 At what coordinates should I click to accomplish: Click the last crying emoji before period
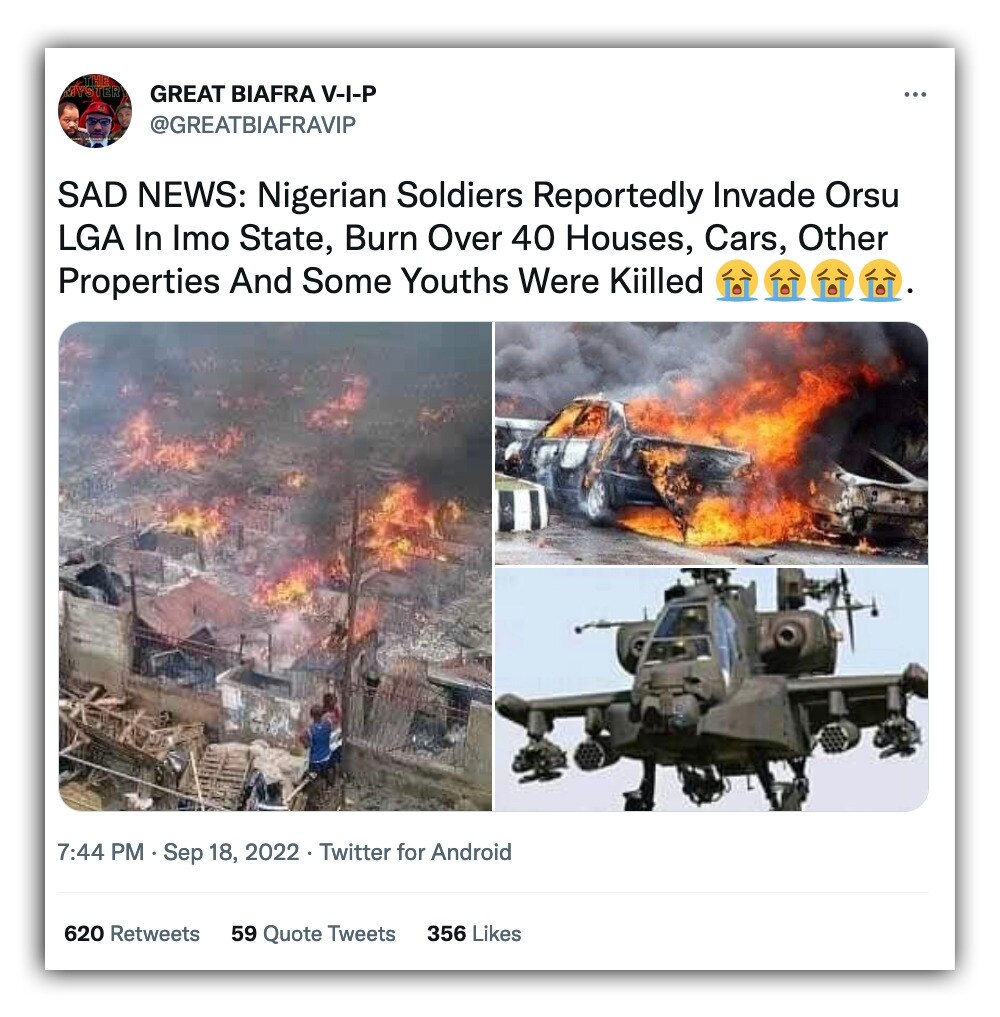[880, 281]
